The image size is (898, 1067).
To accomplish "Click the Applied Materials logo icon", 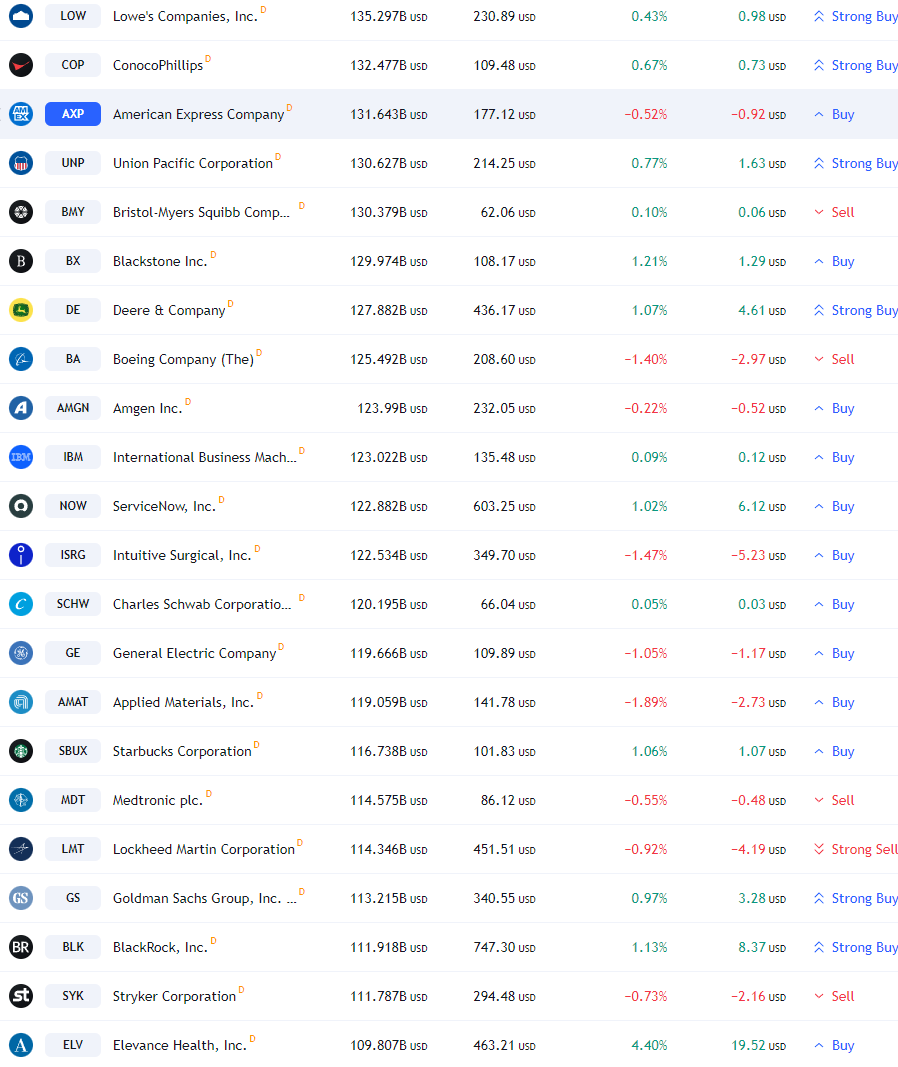I will pos(21,702).
